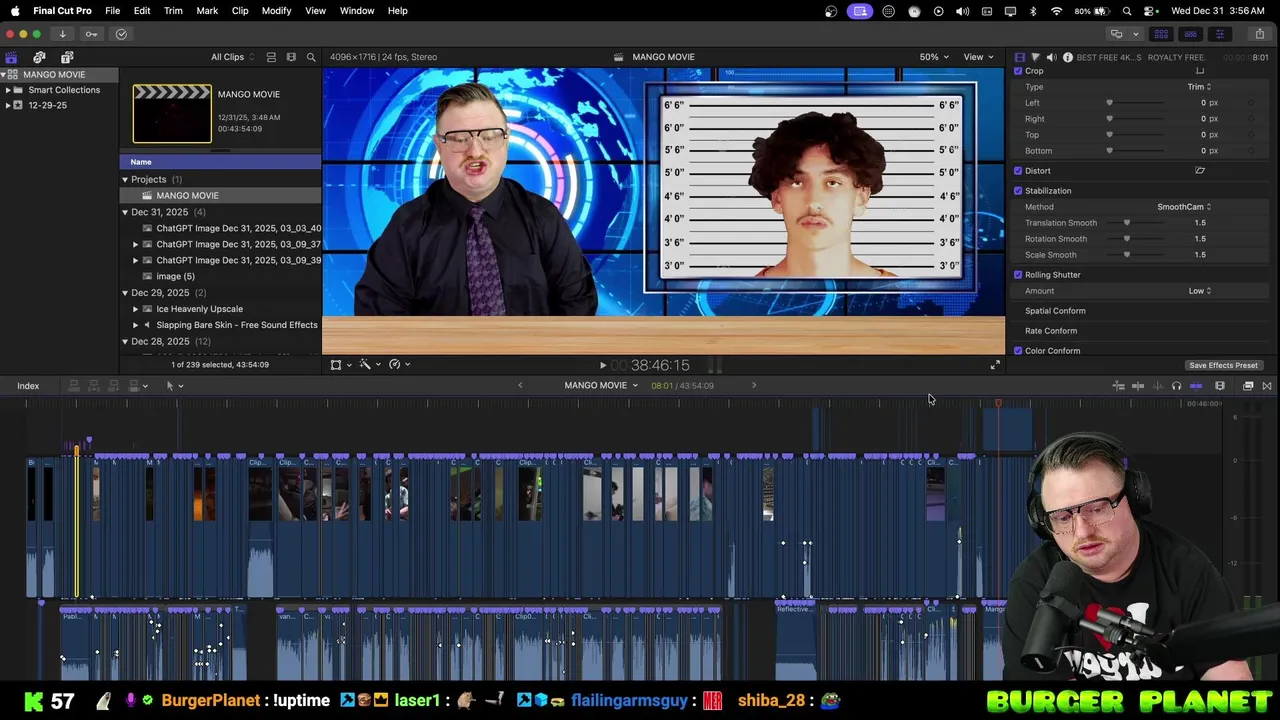Screen dimensions: 1280x720
Task: Open the Photos and Audio sidebar
Action: [39, 57]
